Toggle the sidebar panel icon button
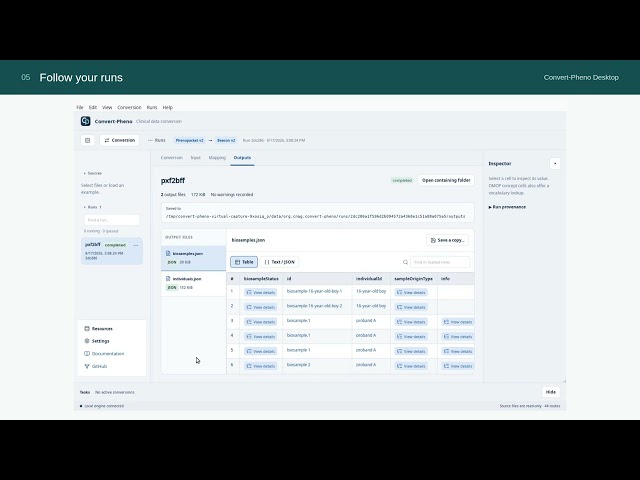Image resolution: width=640 pixels, height=480 pixels. click(x=87, y=140)
